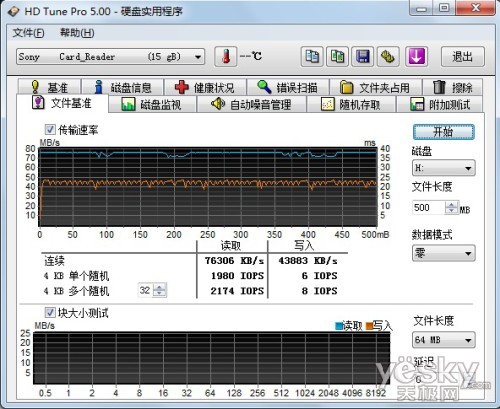Open options with the wrench icon
This screenshot has width=500, height=409.
(x=388, y=56)
